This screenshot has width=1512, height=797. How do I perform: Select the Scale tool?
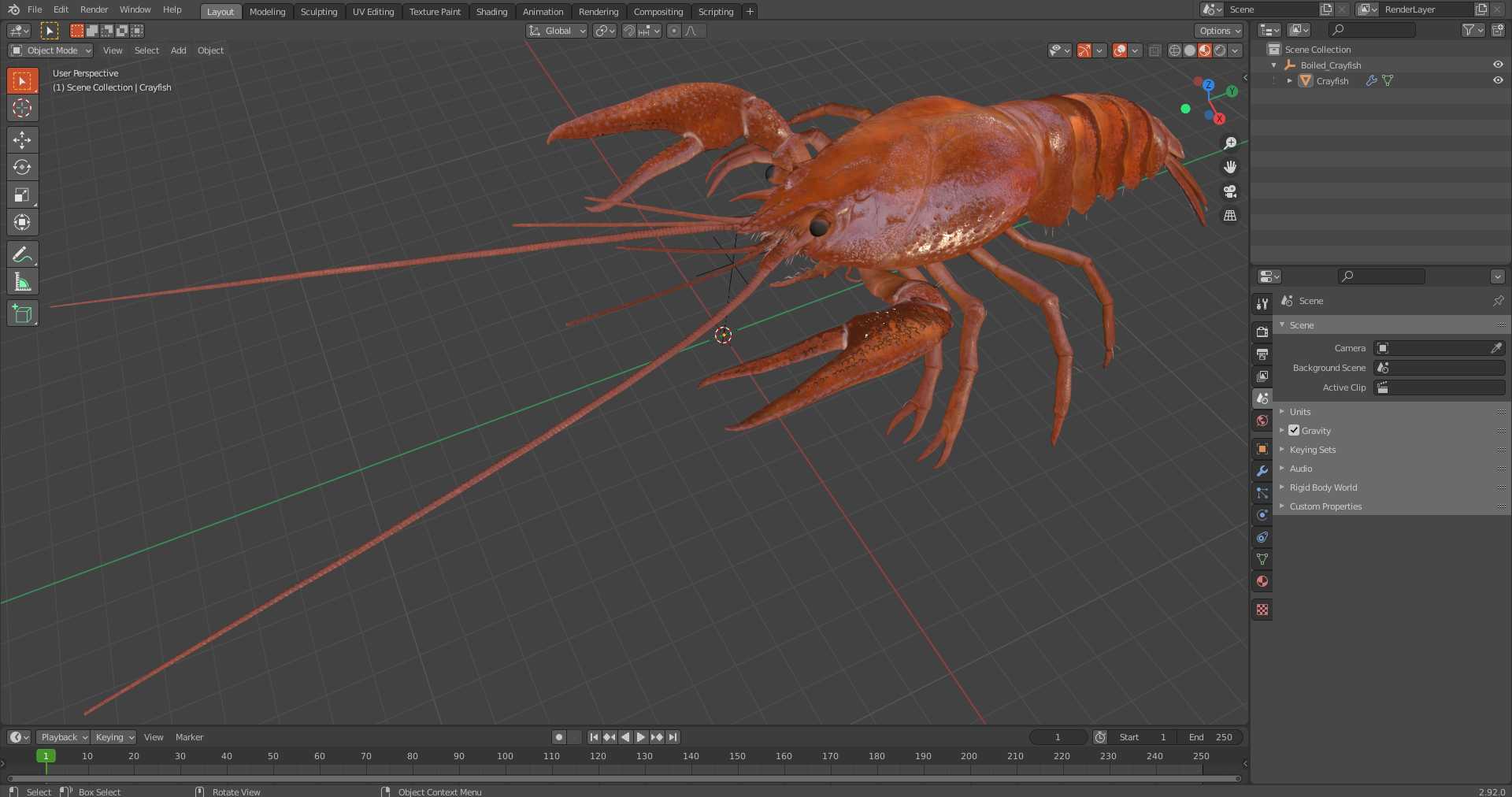22,195
